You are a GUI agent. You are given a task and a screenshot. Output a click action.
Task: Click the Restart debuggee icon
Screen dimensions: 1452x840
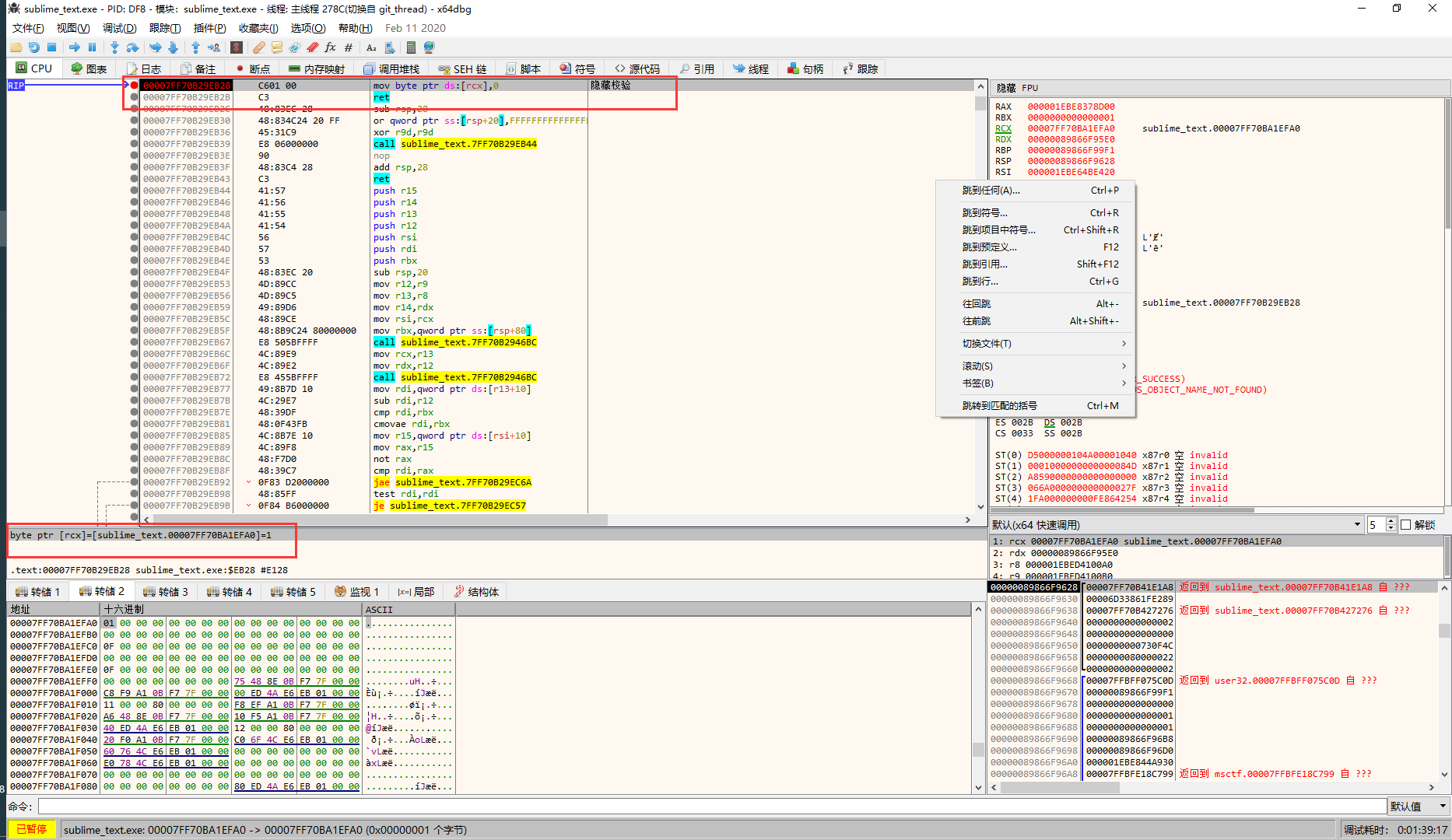[33, 47]
